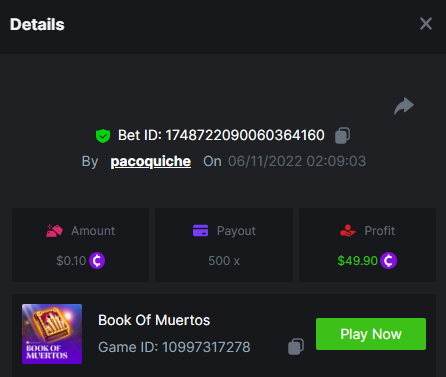Screen dimensions: 446x377
Task: Click the coin icon beside $49.90 profit
Action: [388, 261]
